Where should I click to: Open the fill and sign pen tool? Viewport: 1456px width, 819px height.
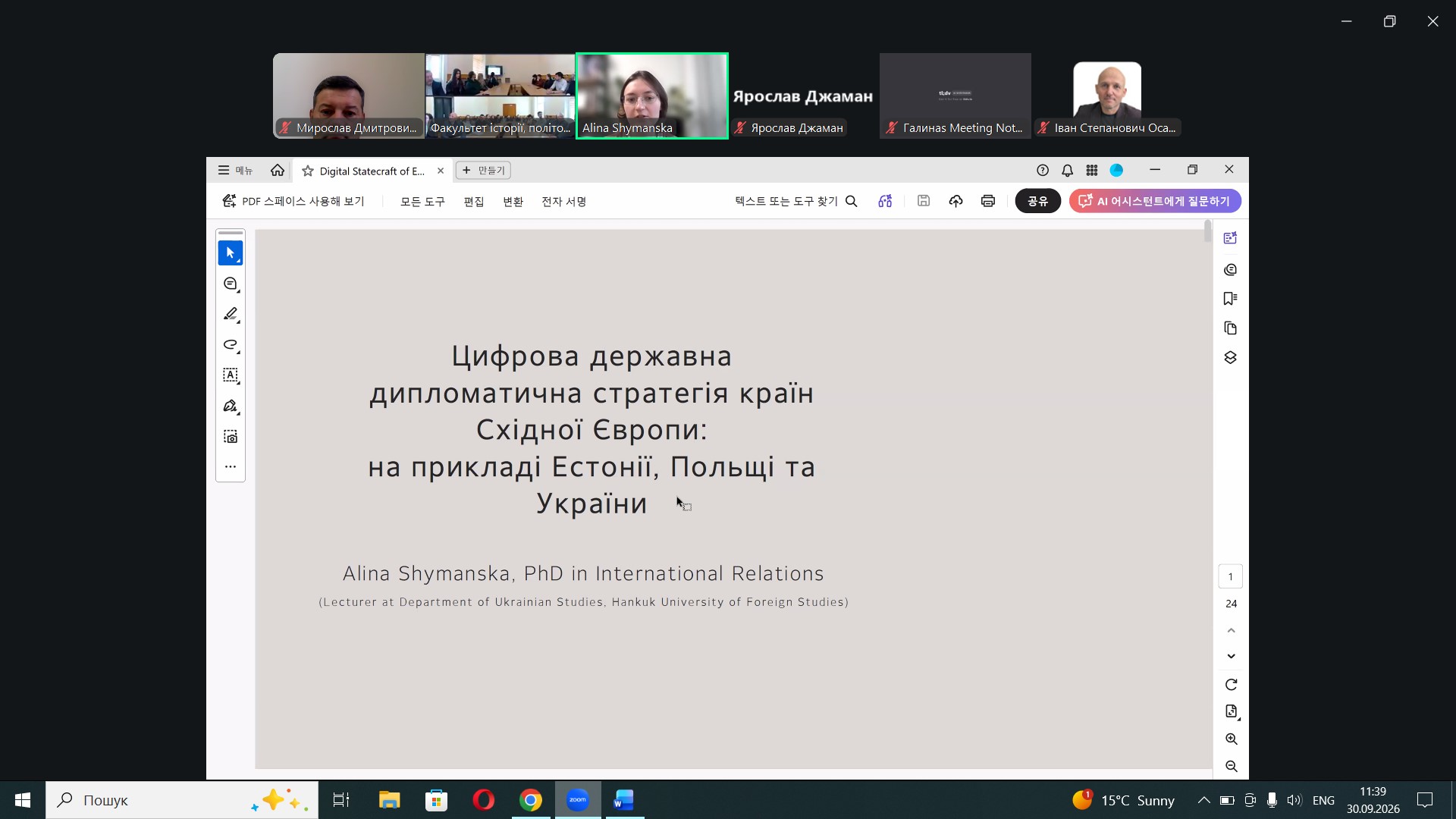pos(231,406)
